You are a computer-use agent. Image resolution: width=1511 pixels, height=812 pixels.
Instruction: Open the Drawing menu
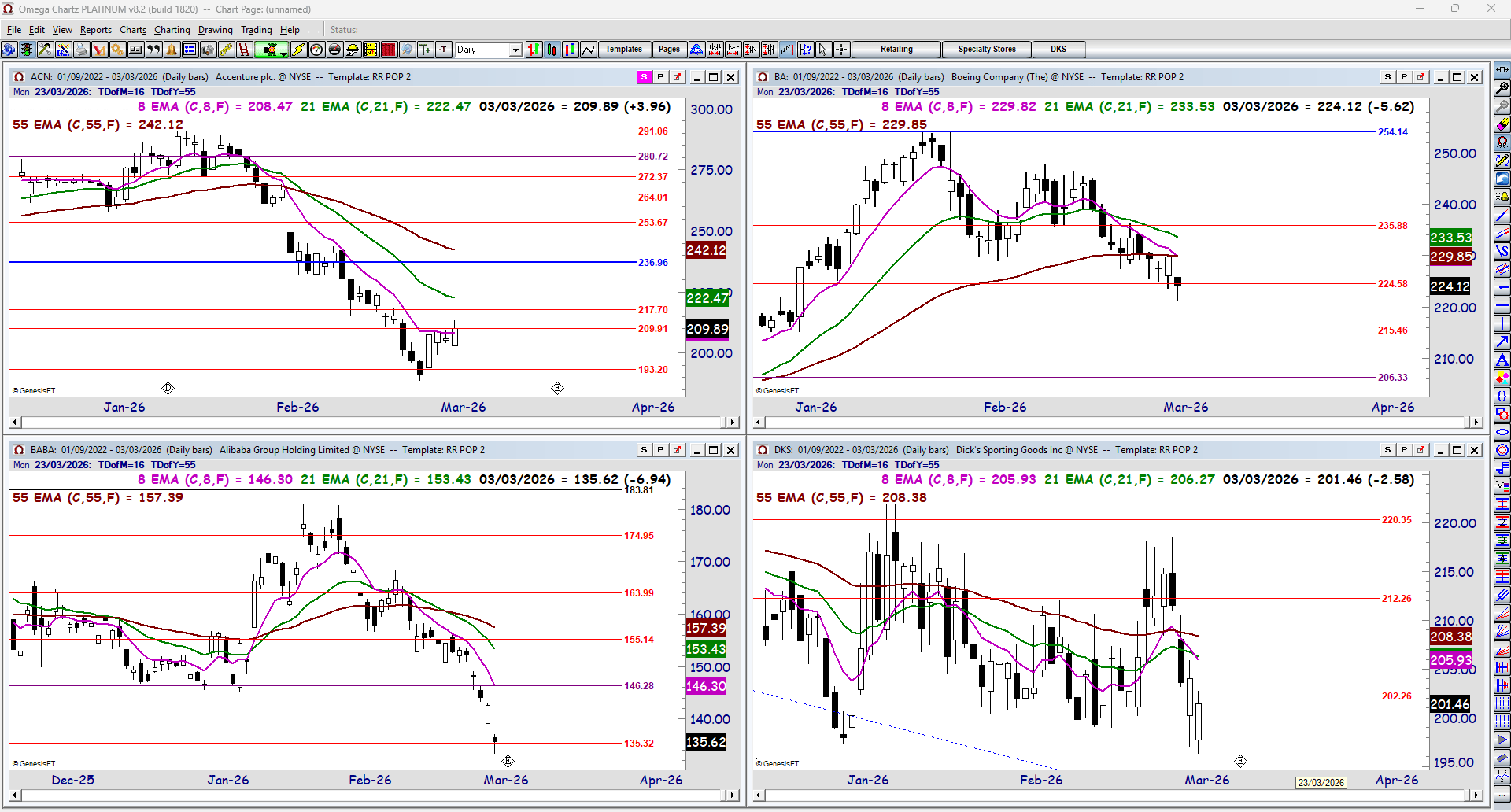216,30
